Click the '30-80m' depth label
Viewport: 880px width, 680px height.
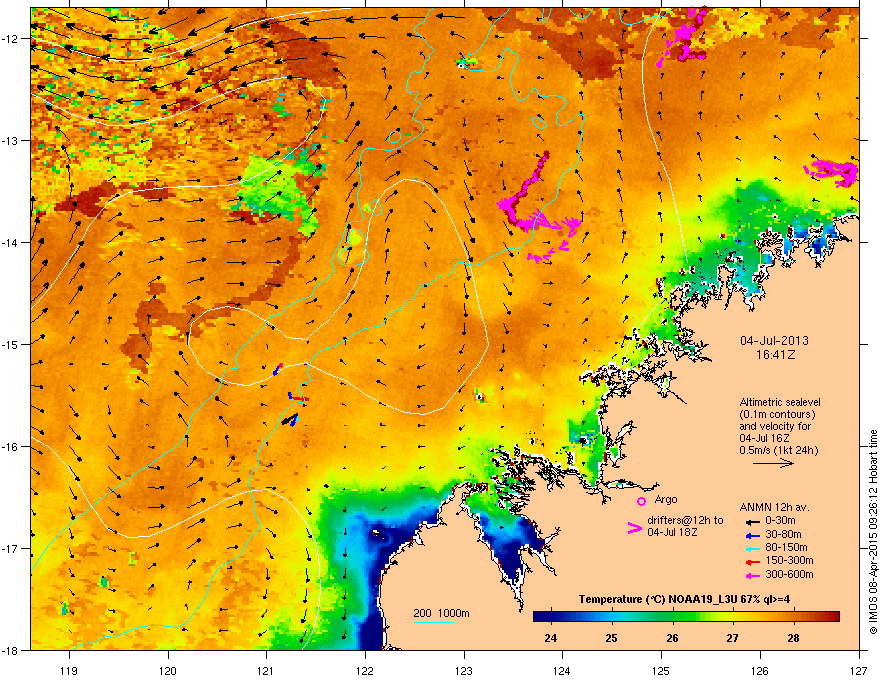(x=783, y=534)
